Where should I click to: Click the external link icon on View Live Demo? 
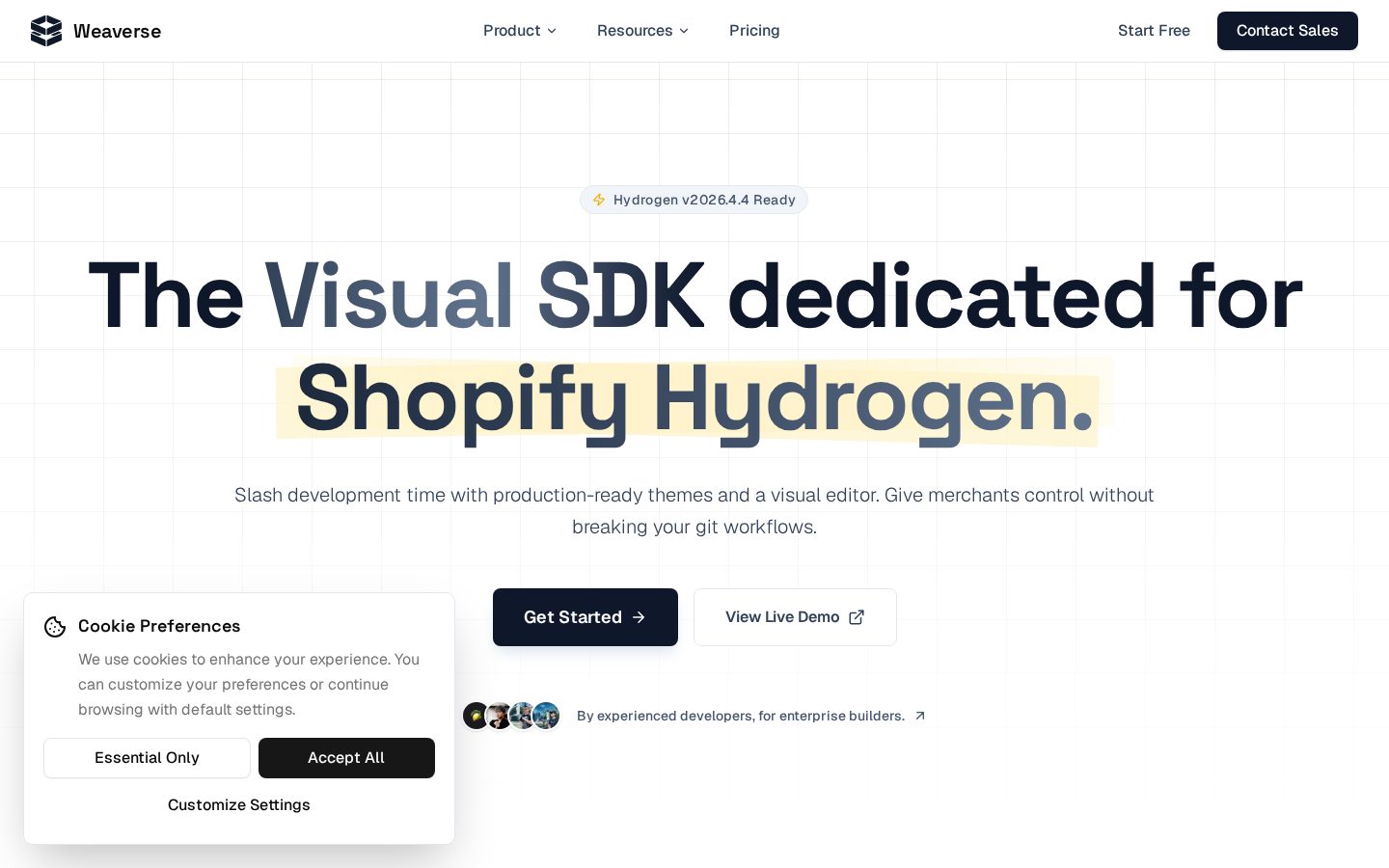tap(857, 617)
